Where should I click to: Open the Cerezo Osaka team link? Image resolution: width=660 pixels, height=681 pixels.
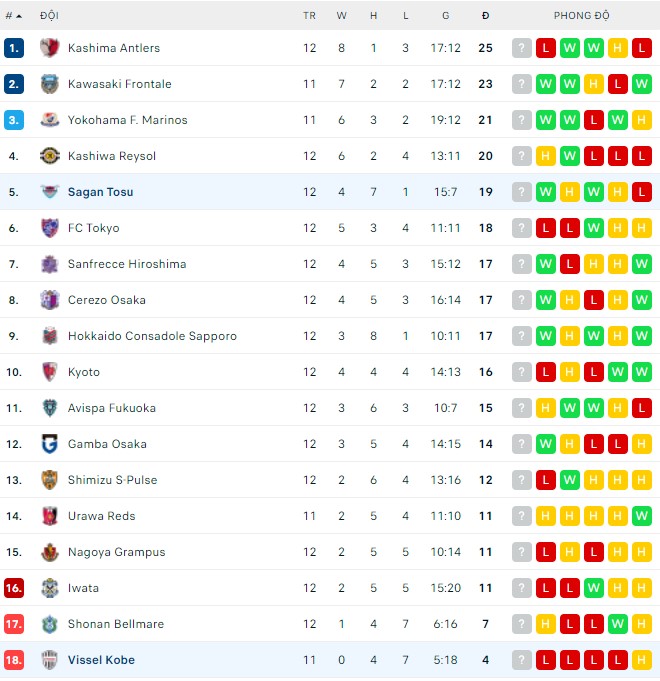click(x=107, y=300)
